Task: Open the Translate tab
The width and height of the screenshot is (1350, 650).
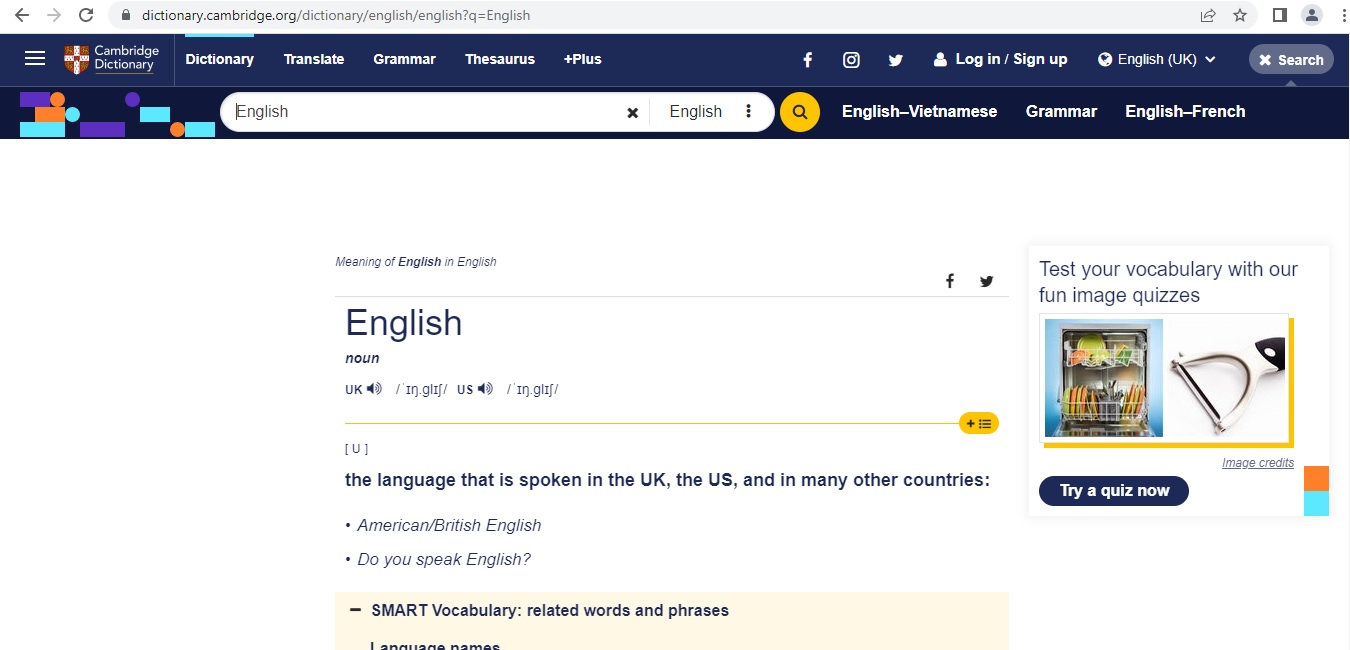Action: (313, 60)
